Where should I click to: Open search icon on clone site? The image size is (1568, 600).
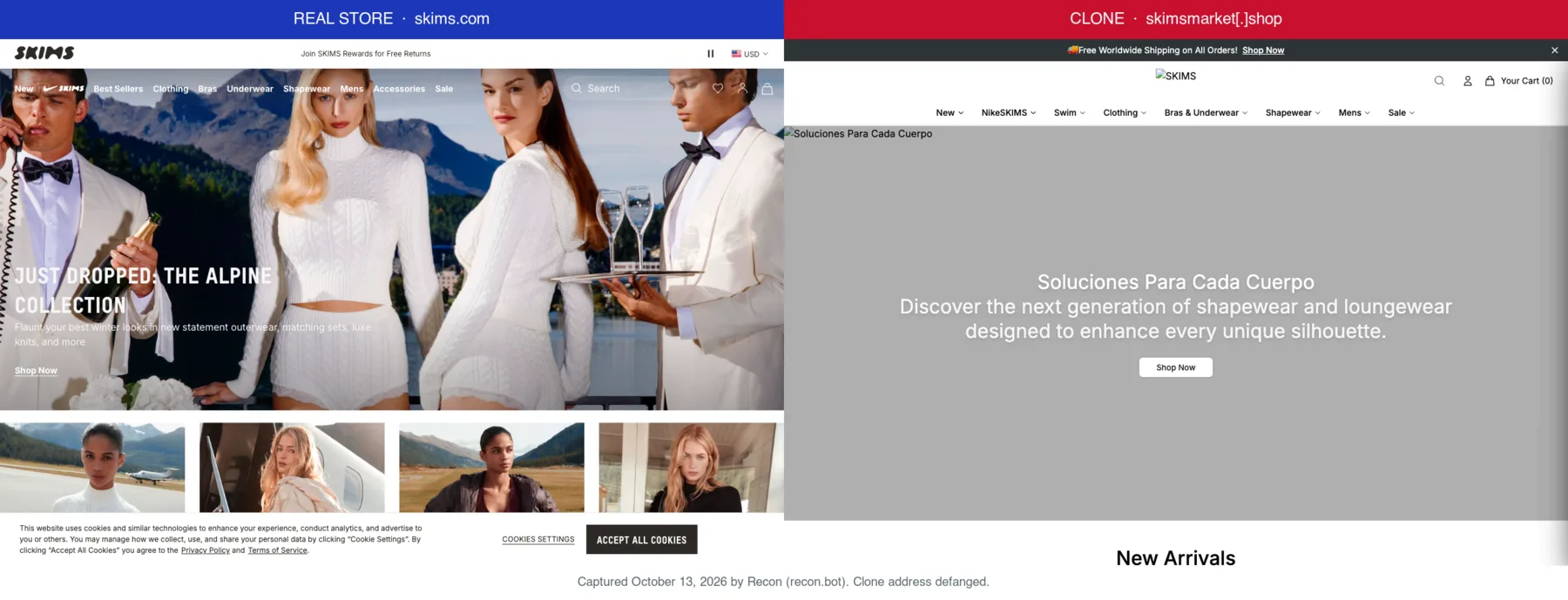[x=1439, y=81]
